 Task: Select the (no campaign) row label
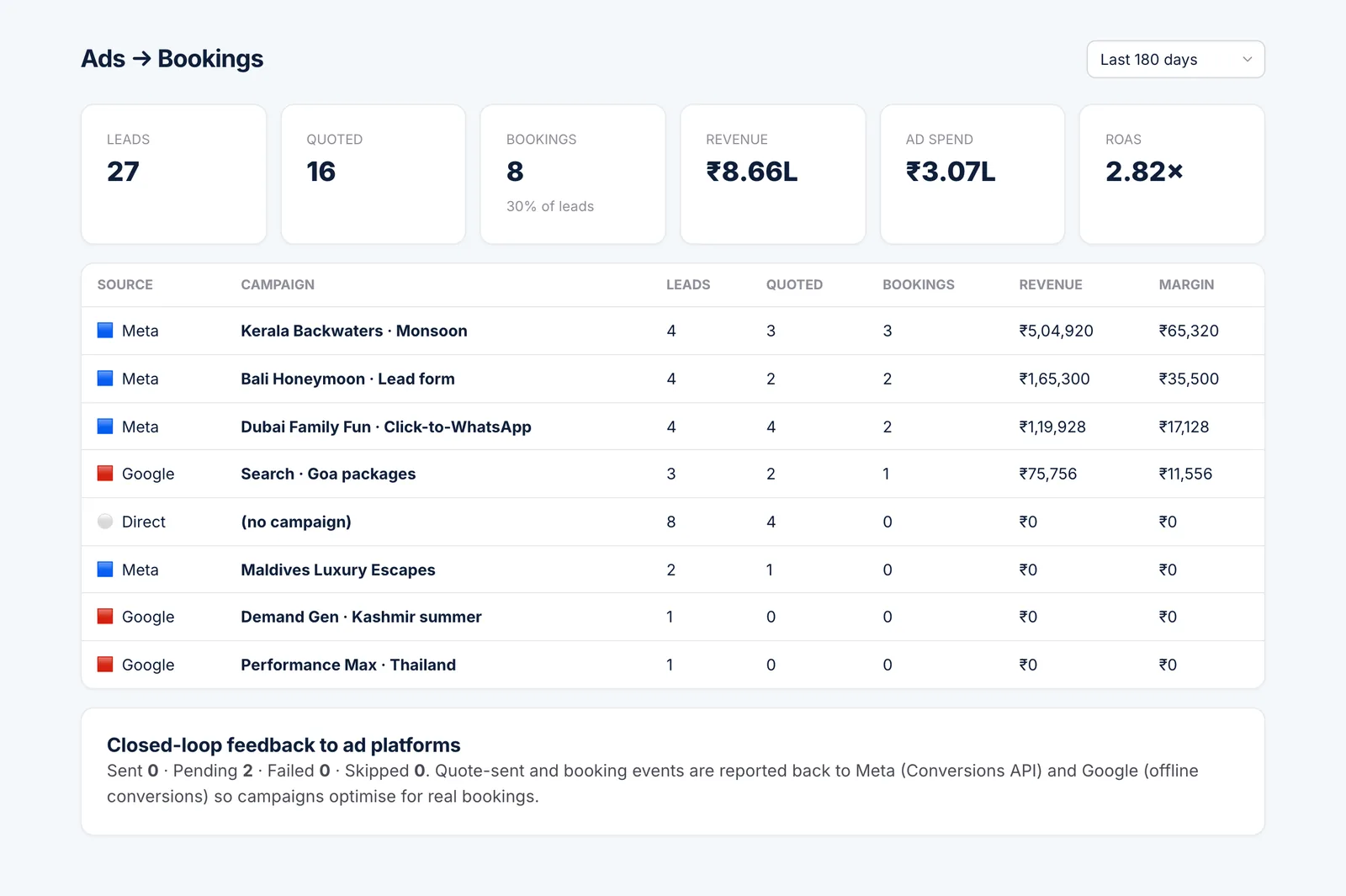coord(296,522)
